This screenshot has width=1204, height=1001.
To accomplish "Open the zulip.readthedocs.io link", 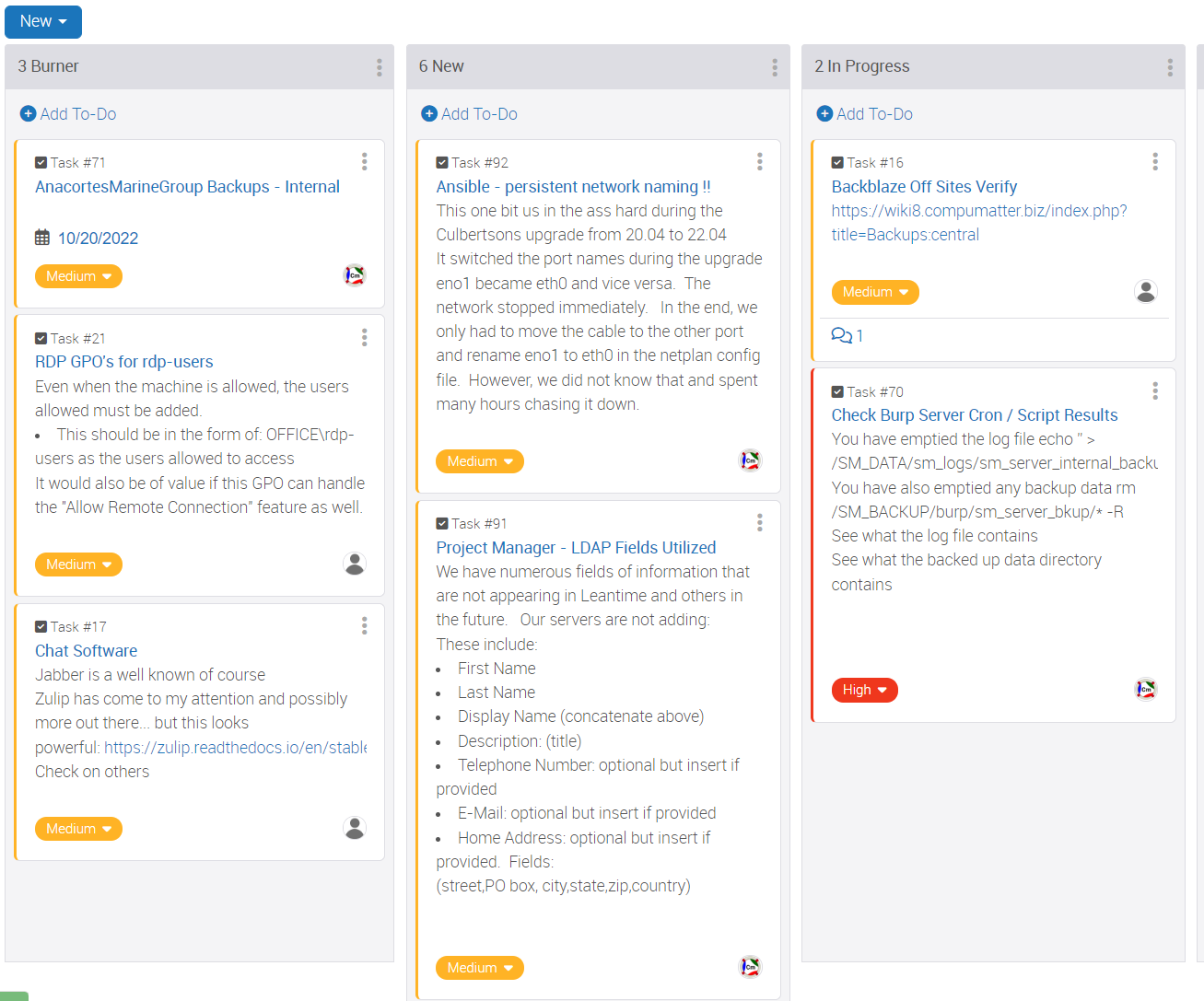I will click(236, 748).
